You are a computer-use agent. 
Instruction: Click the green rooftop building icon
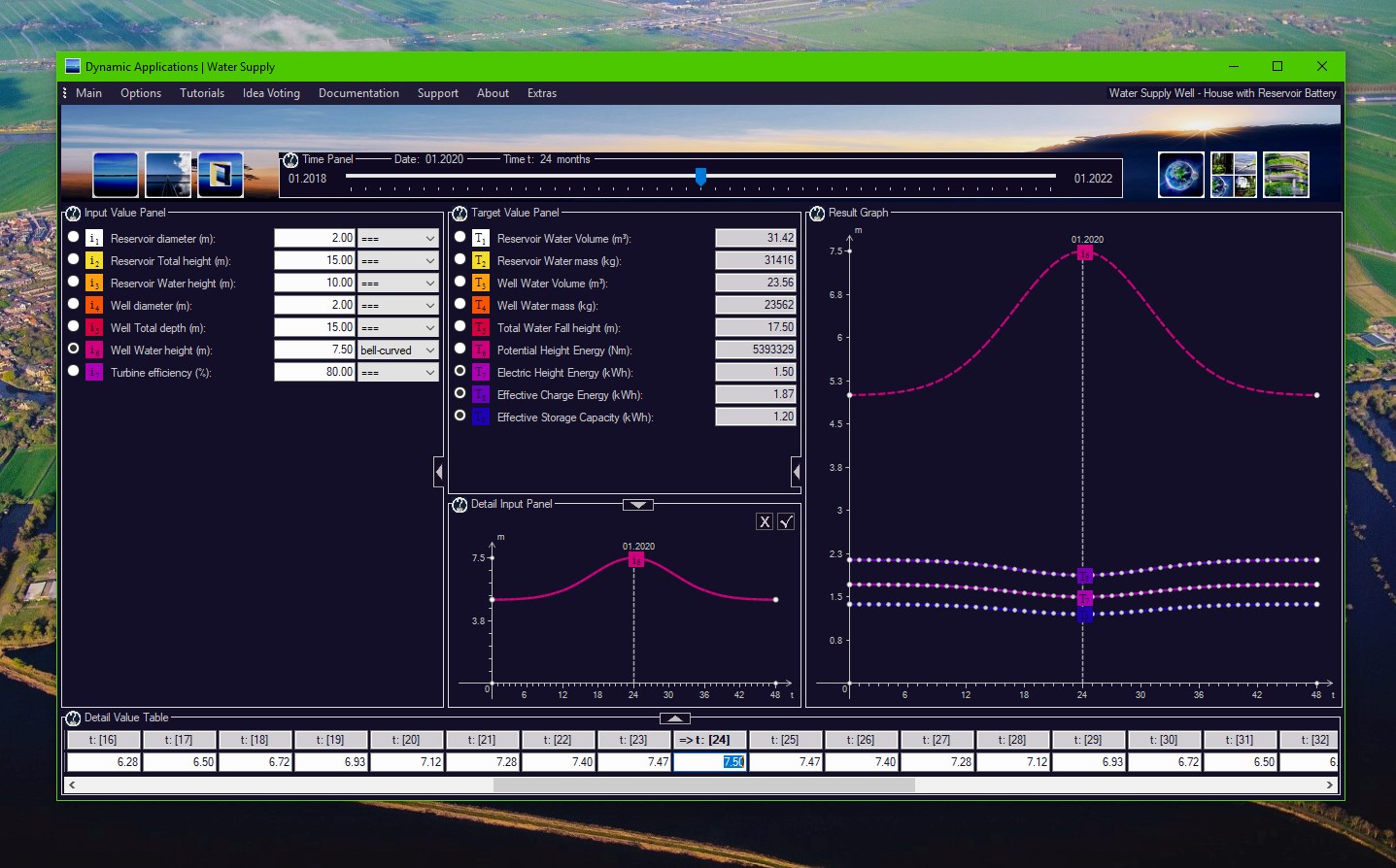coord(1286,175)
